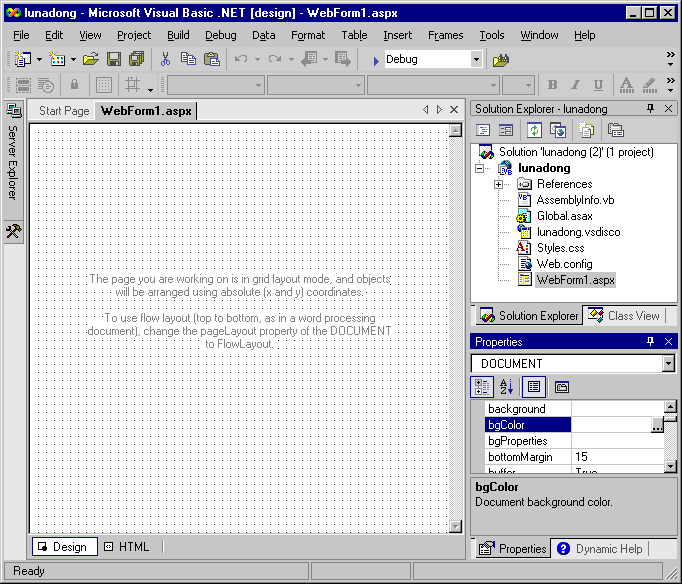The width and height of the screenshot is (682, 584).
Task: Open the Project menu
Action: 134,35
